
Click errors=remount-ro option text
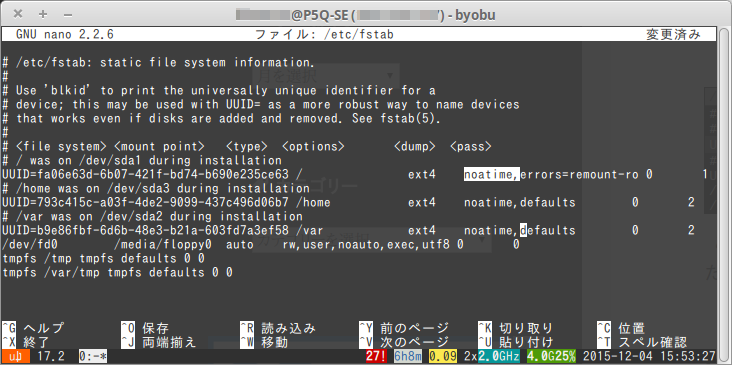coord(579,175)
